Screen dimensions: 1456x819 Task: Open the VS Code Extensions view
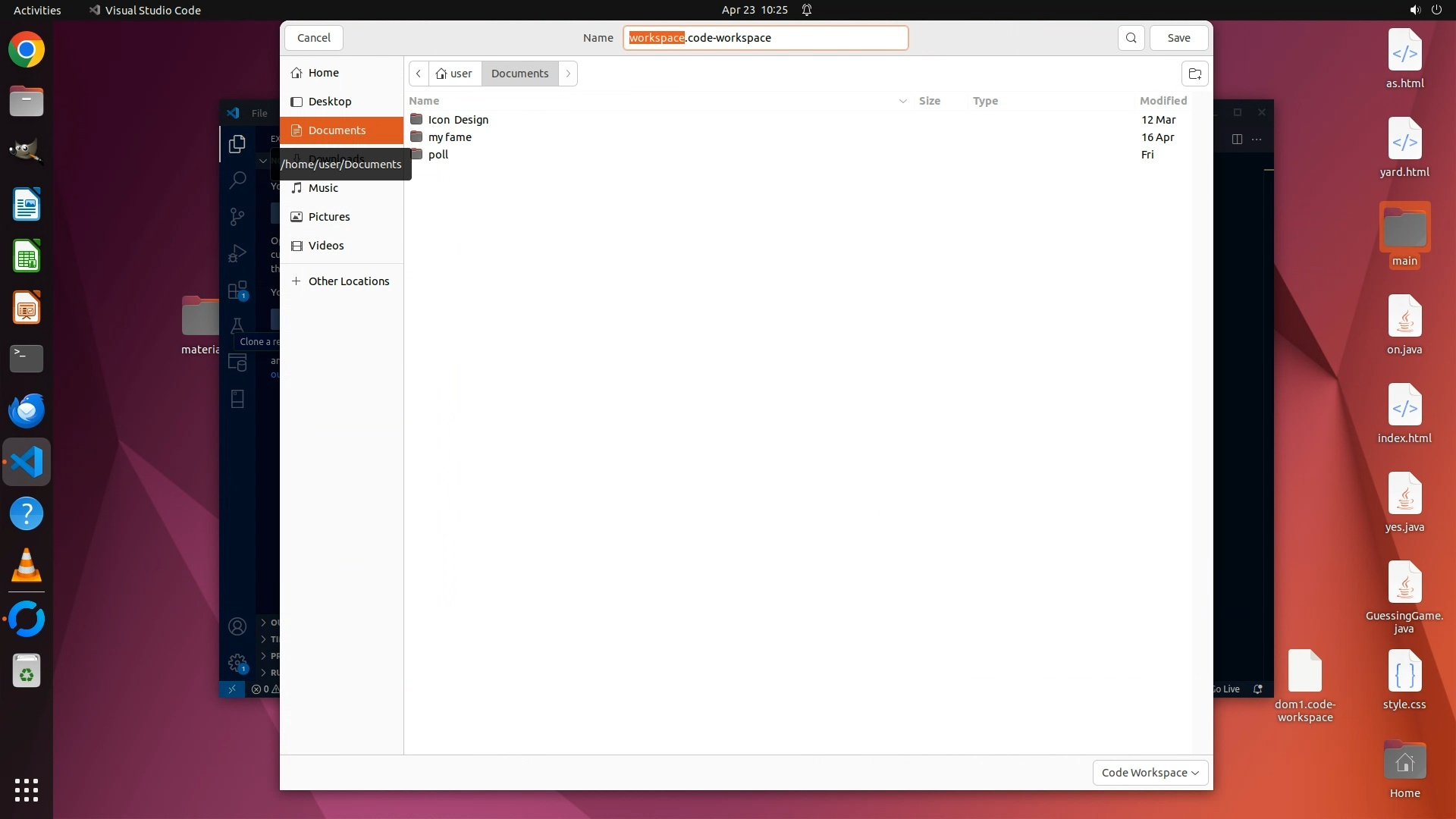point(237,290)
